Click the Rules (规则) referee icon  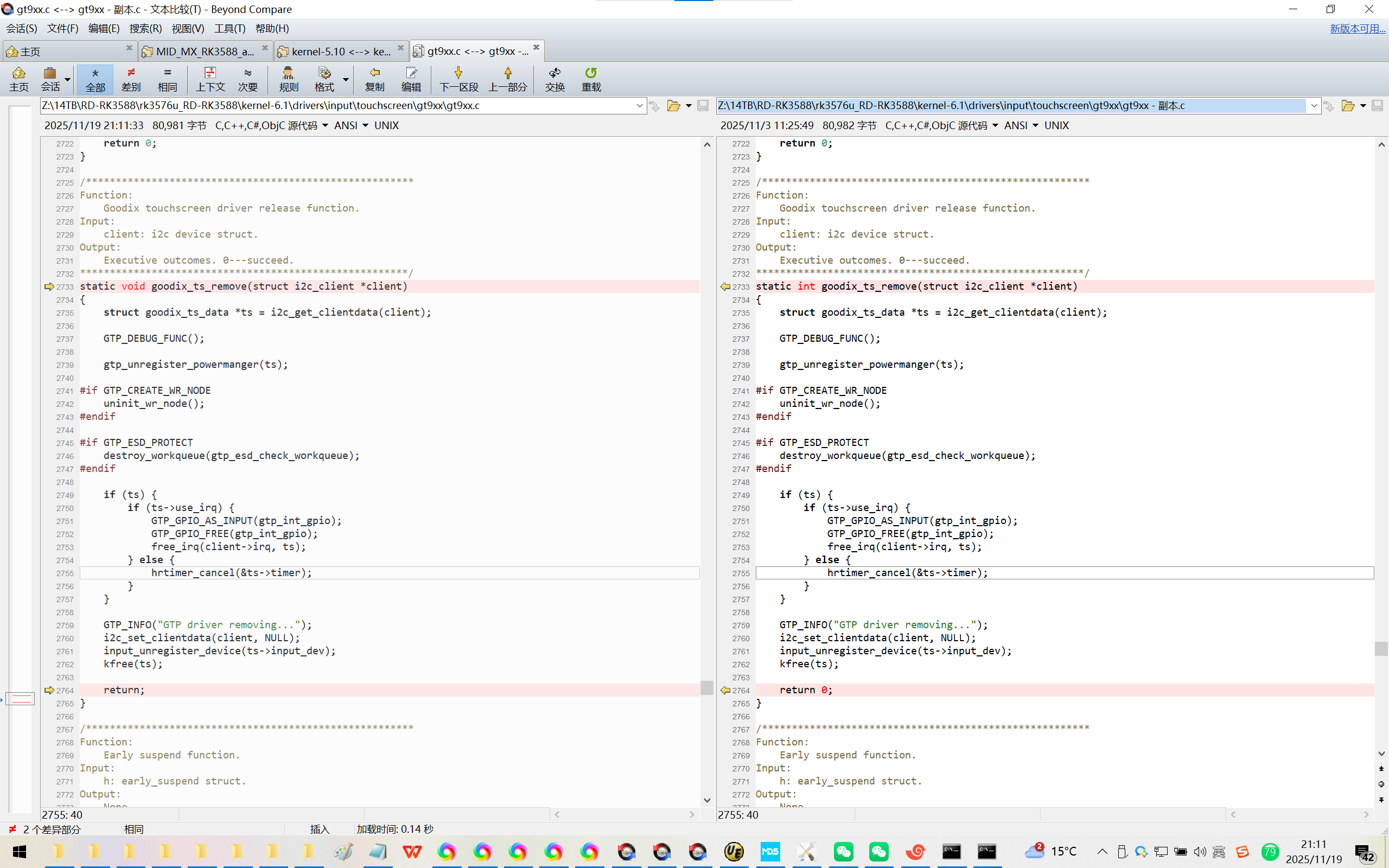pyautogui.click(x=288, y=79)
